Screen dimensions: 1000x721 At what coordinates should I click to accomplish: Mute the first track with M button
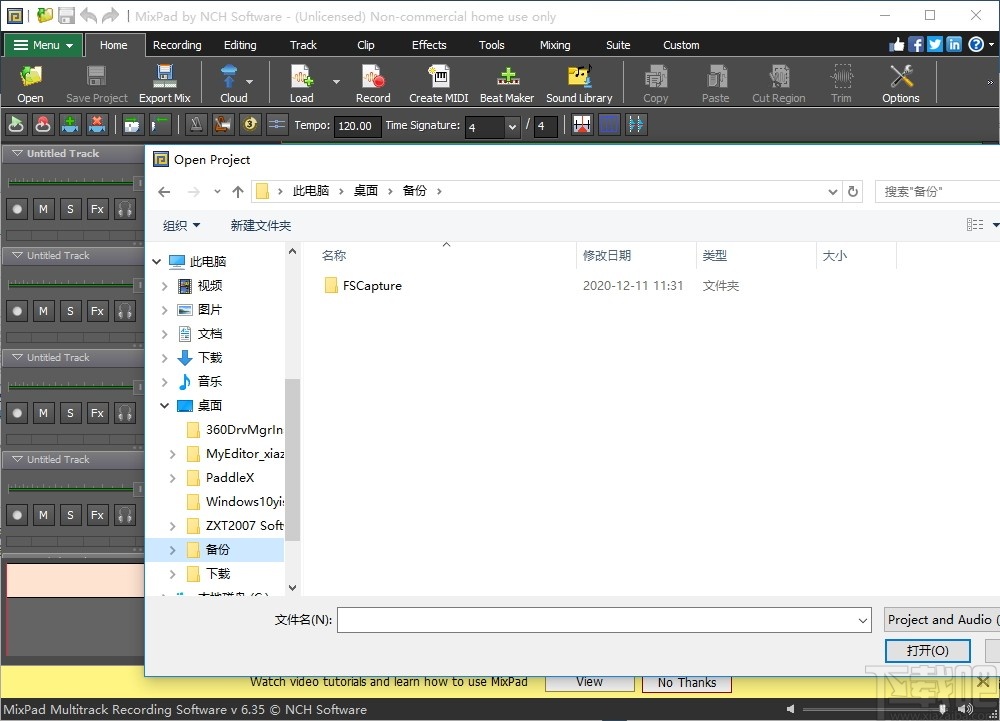click(x=43, y=208)
